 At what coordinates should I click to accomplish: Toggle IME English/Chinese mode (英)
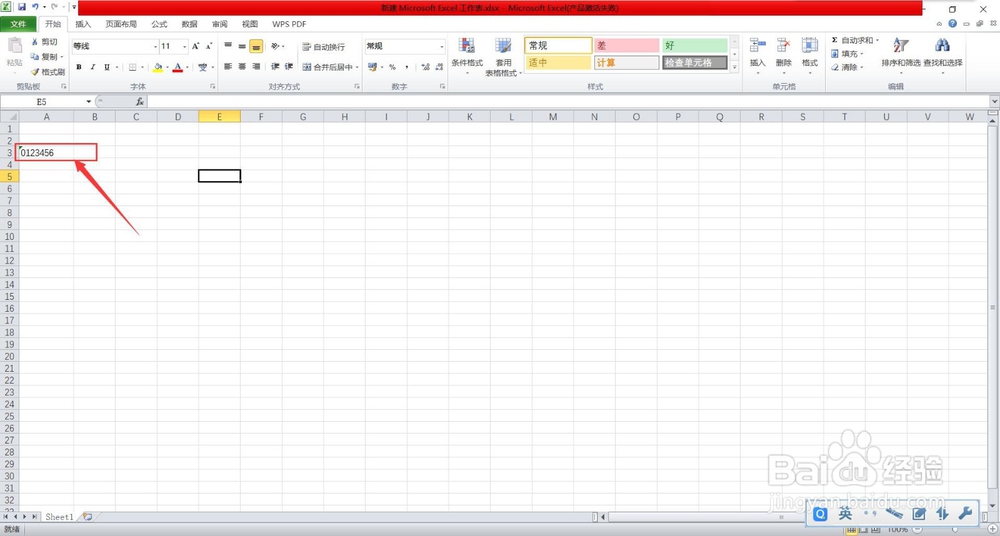(845, 513)
